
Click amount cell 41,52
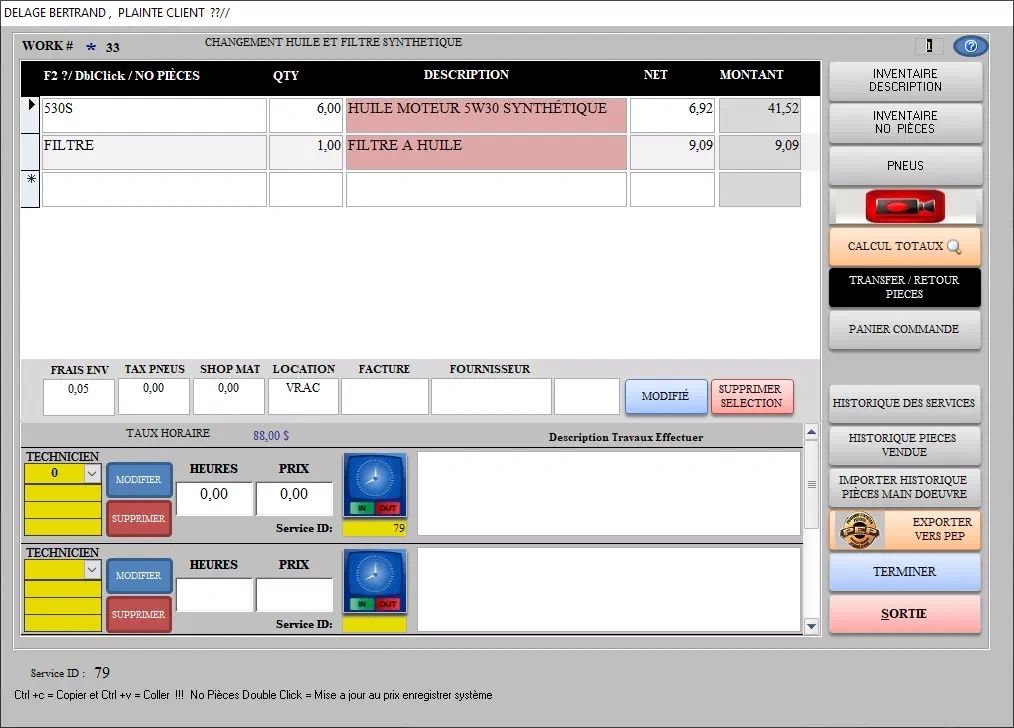pos(760,115)
